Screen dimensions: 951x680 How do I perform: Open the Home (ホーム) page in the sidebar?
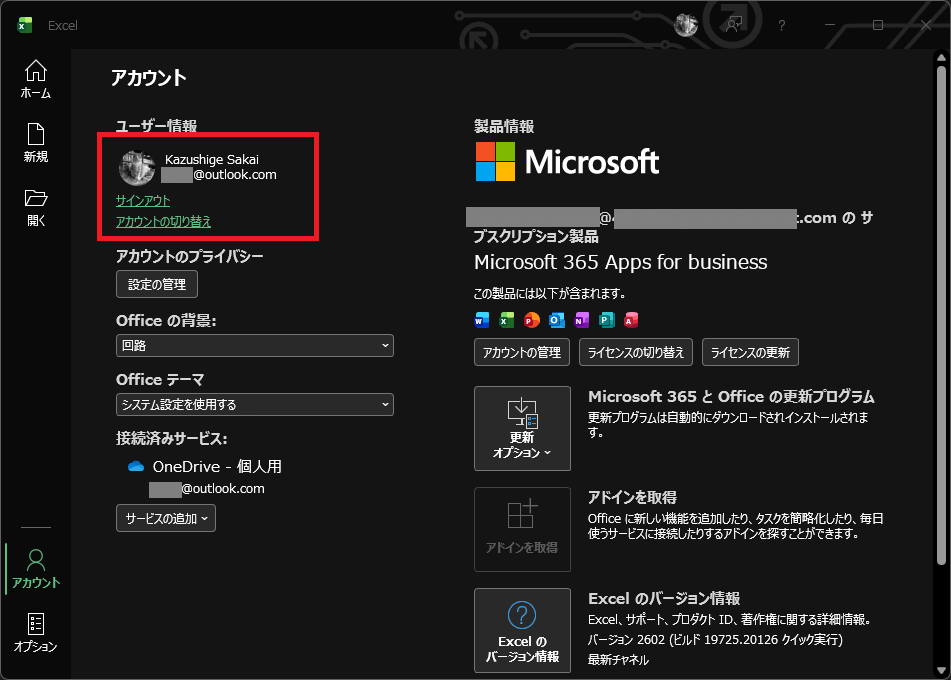(x=35, y=79)
